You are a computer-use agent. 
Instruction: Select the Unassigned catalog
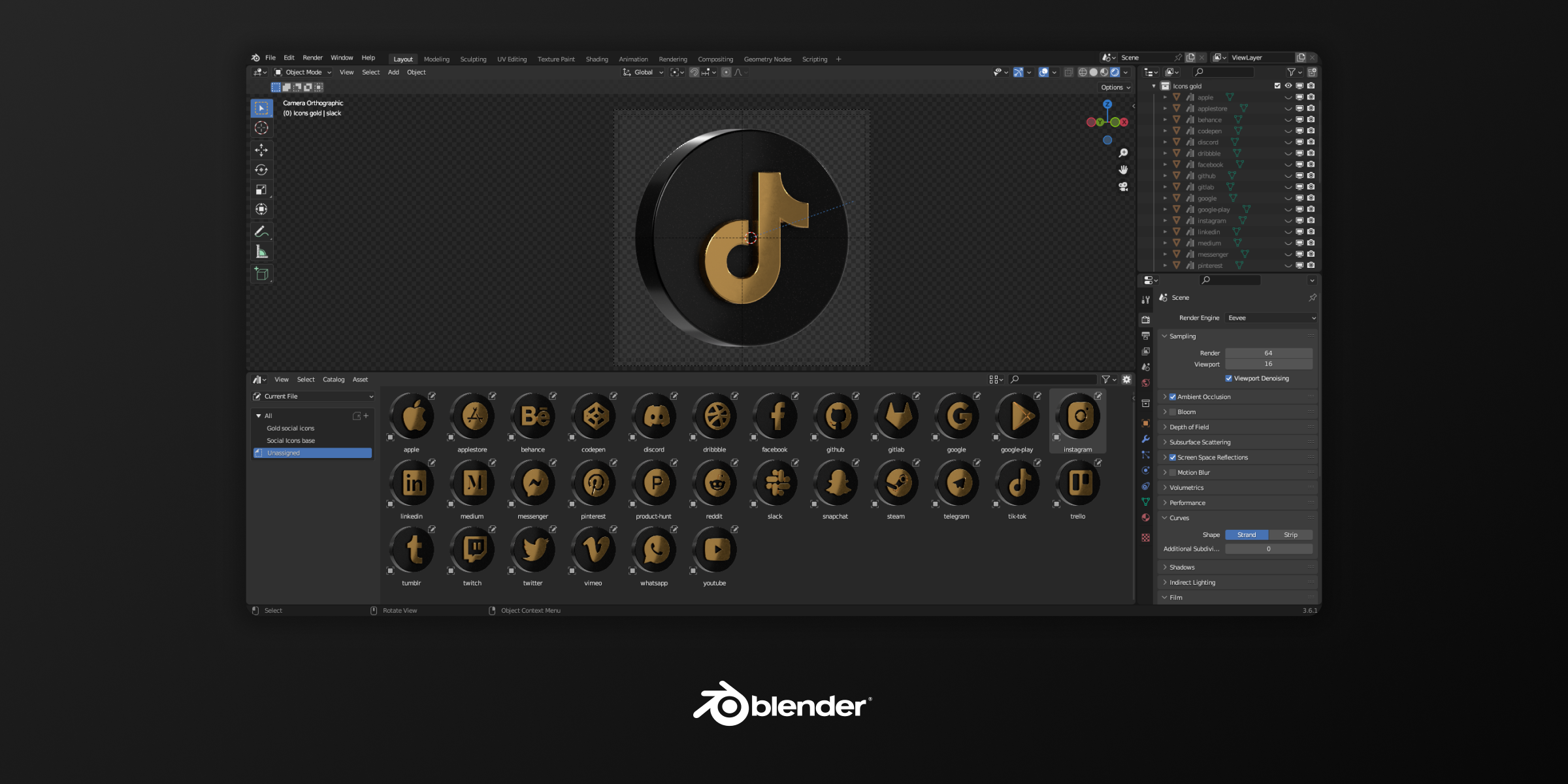312,453
